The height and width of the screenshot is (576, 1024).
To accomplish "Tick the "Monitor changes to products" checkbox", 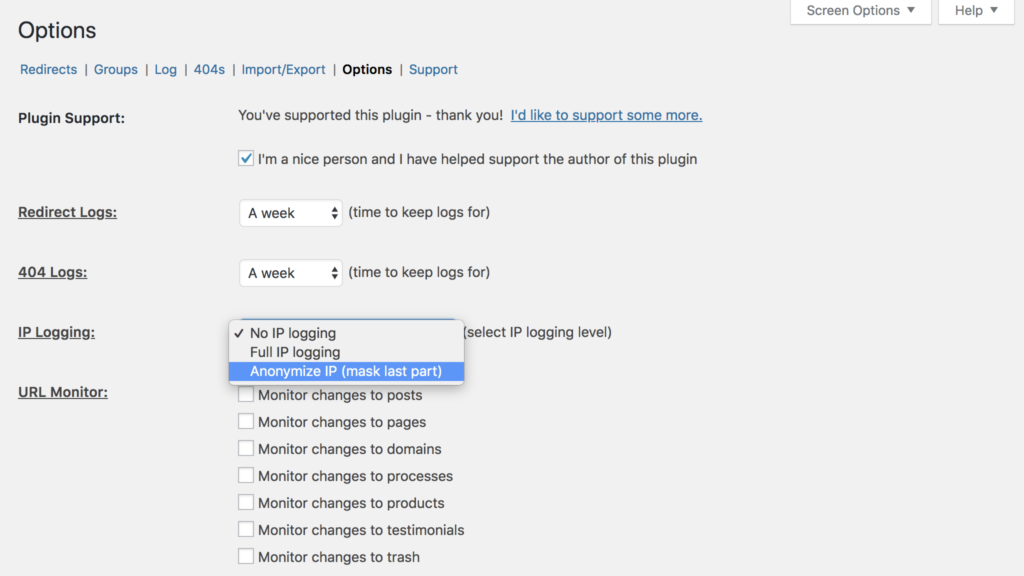I will tap(246, 503).
